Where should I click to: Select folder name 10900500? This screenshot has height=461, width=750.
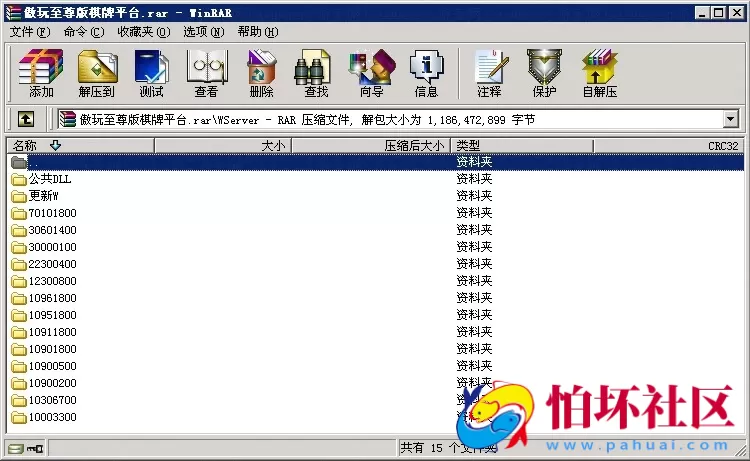point(53,366)
